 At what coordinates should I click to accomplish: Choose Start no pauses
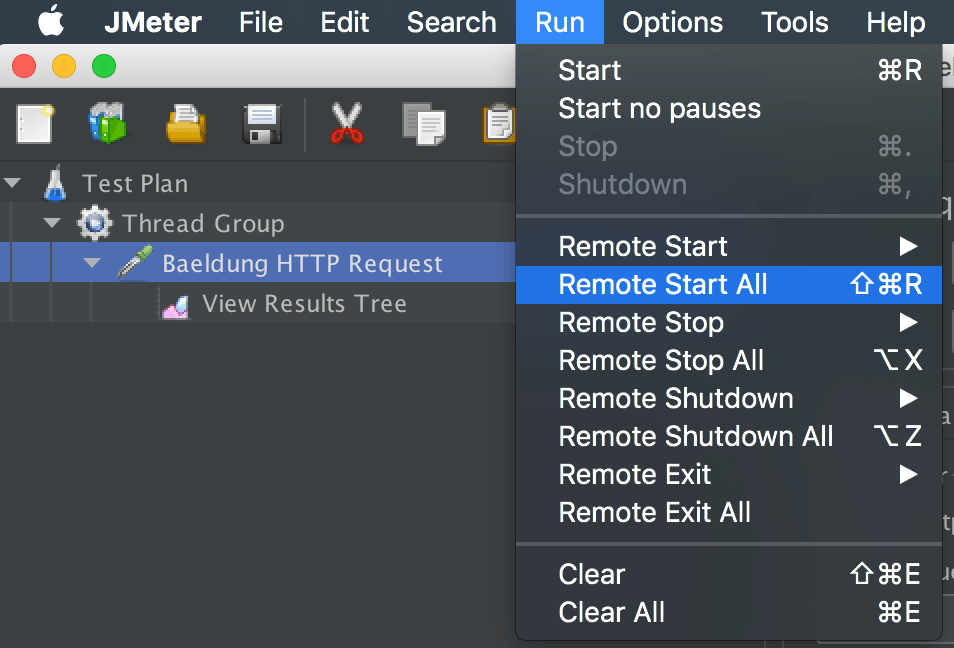(659, 109)
